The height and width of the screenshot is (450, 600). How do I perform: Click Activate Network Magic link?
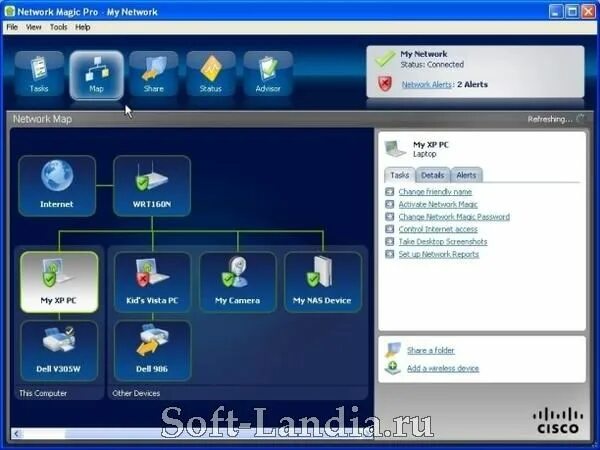pos(438,204)
